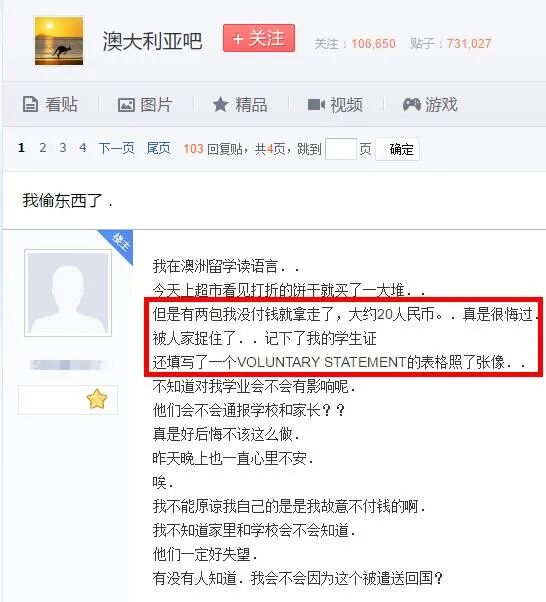Click the blue 楼主 corner badge

pos(119,244)
